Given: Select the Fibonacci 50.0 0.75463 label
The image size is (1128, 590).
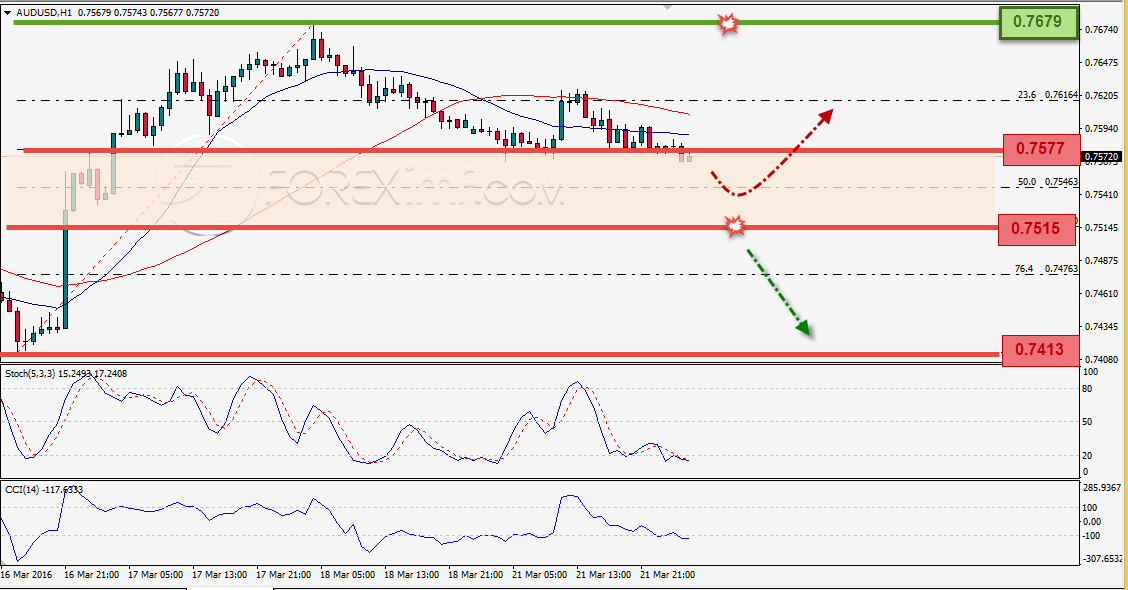Looking at the screenshot, I should (x=1047, y=182).
